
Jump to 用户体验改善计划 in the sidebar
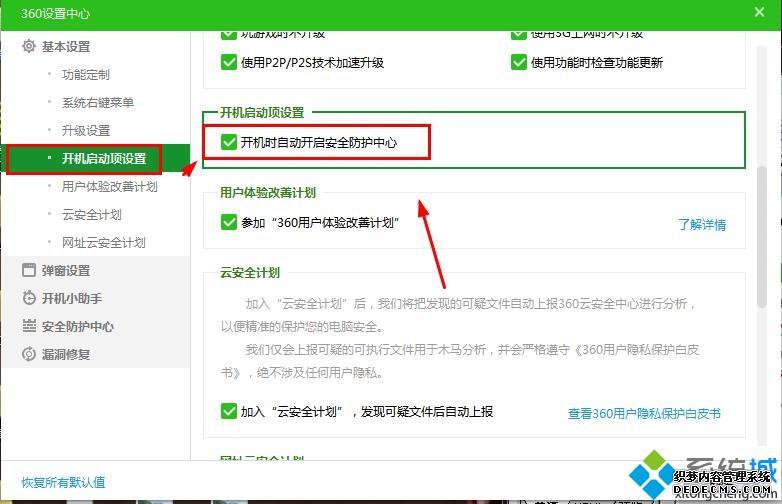click(x=109, y=186)
